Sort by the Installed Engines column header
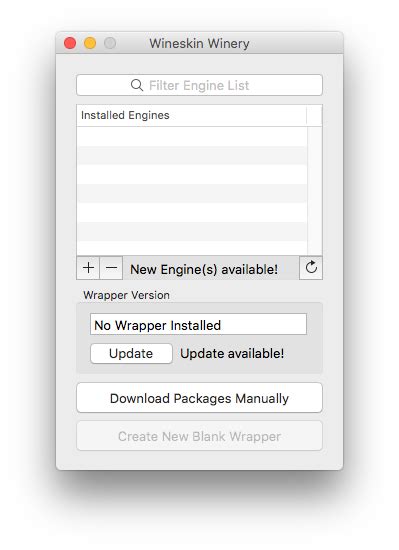The image size is (399, 550). pos(191,115)
